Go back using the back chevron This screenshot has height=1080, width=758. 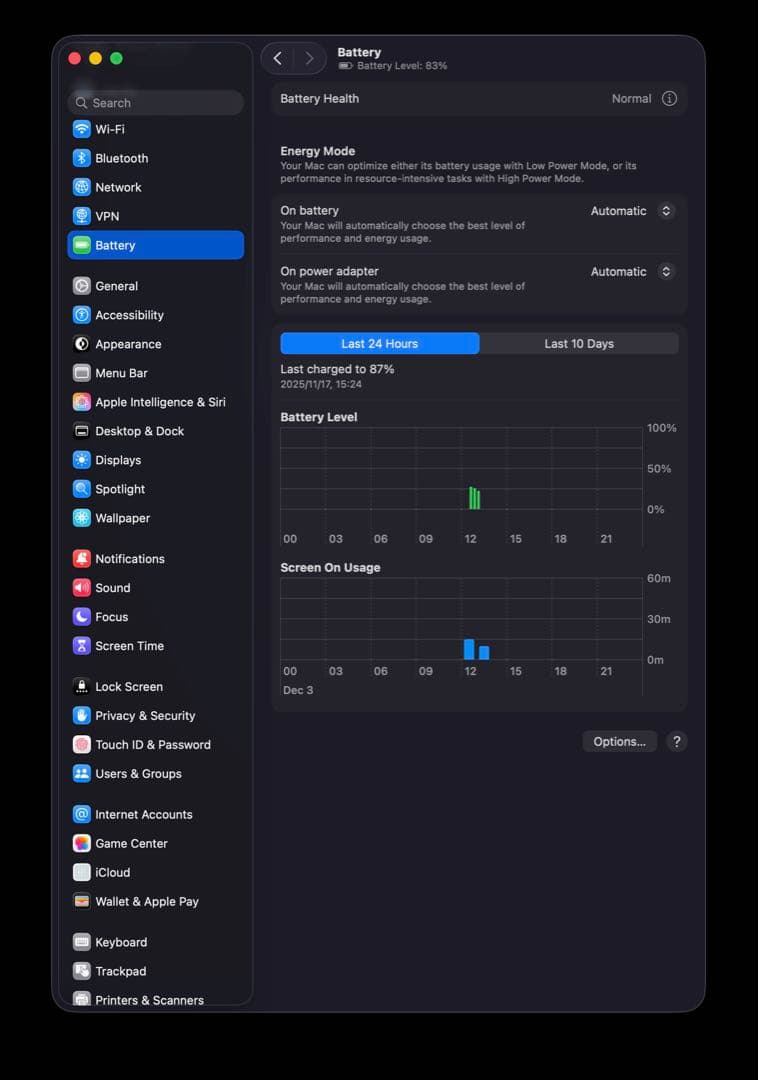278,59
